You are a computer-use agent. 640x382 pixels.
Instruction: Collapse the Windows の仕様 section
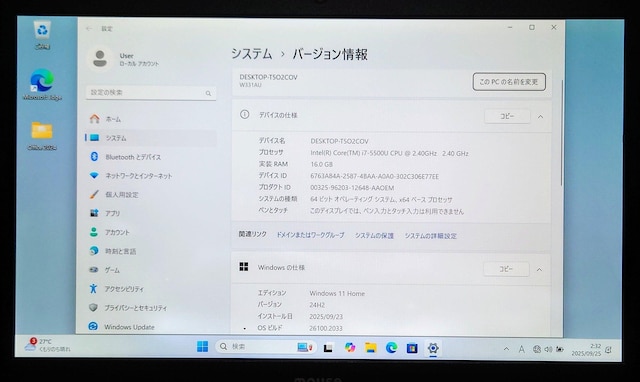click(539, 269)
